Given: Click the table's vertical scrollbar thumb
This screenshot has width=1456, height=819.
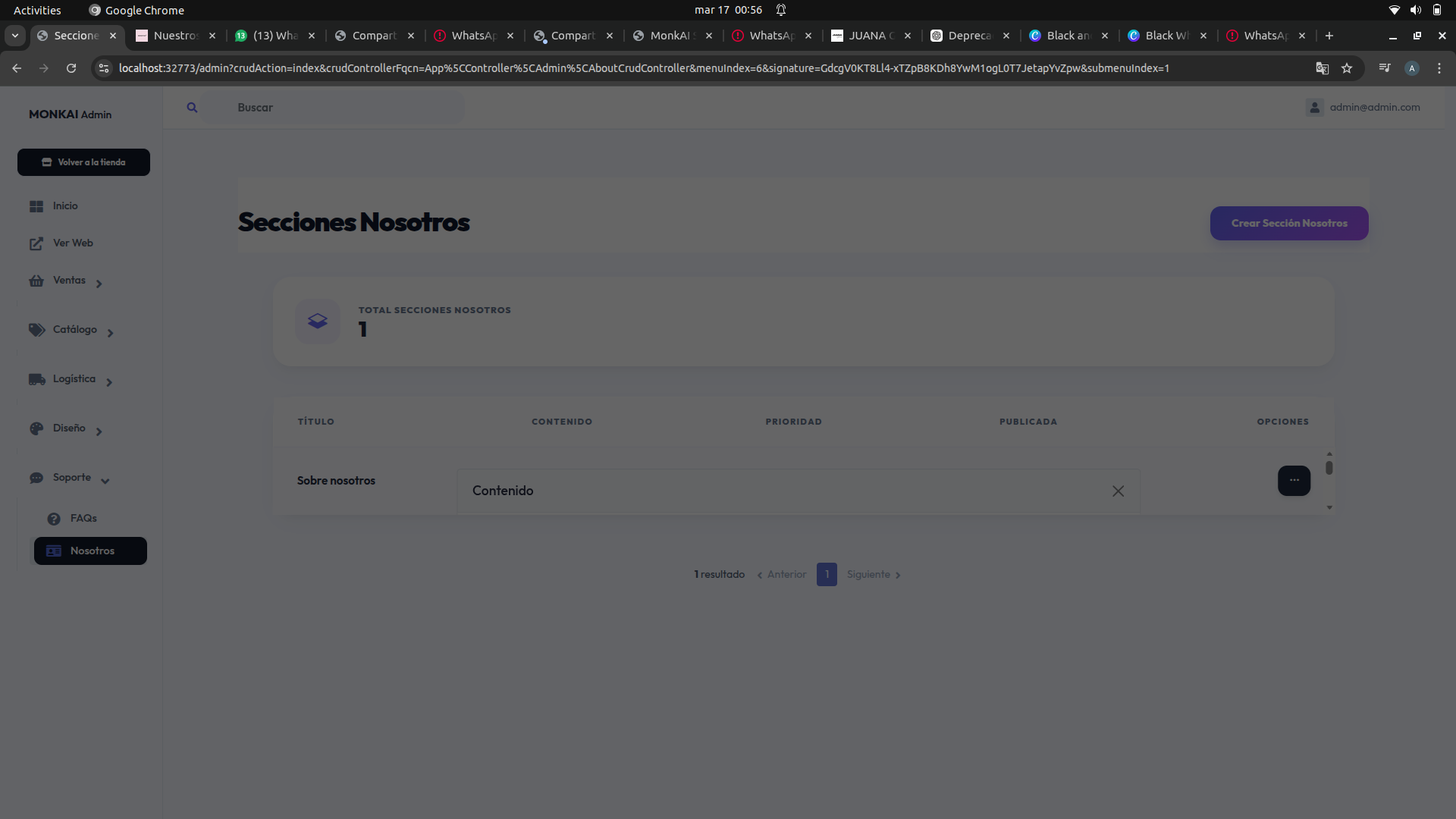Looking at the screenshot, I should click(x=1329, y=468).
